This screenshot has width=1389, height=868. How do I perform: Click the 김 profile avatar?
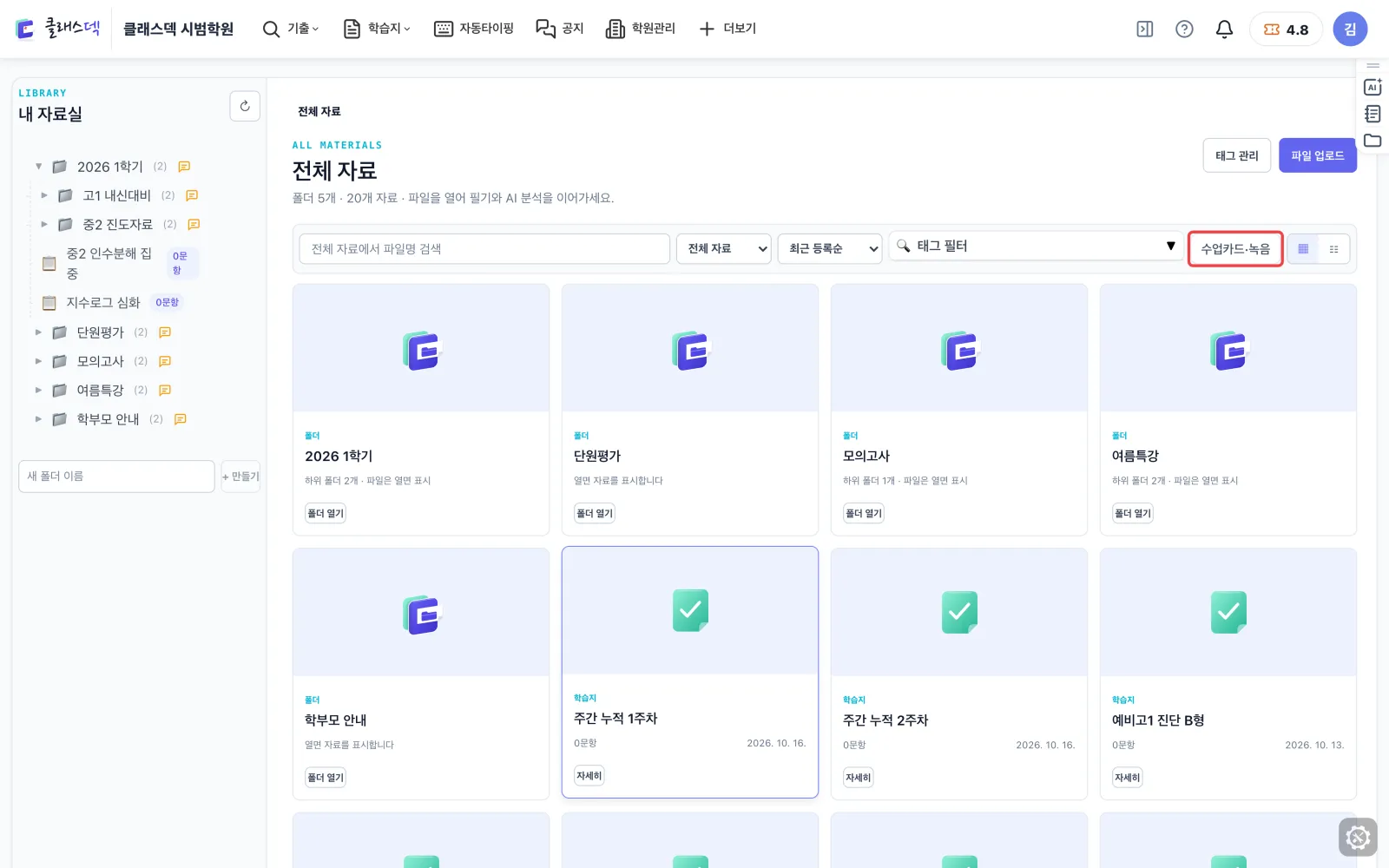tap(1350, 30)
